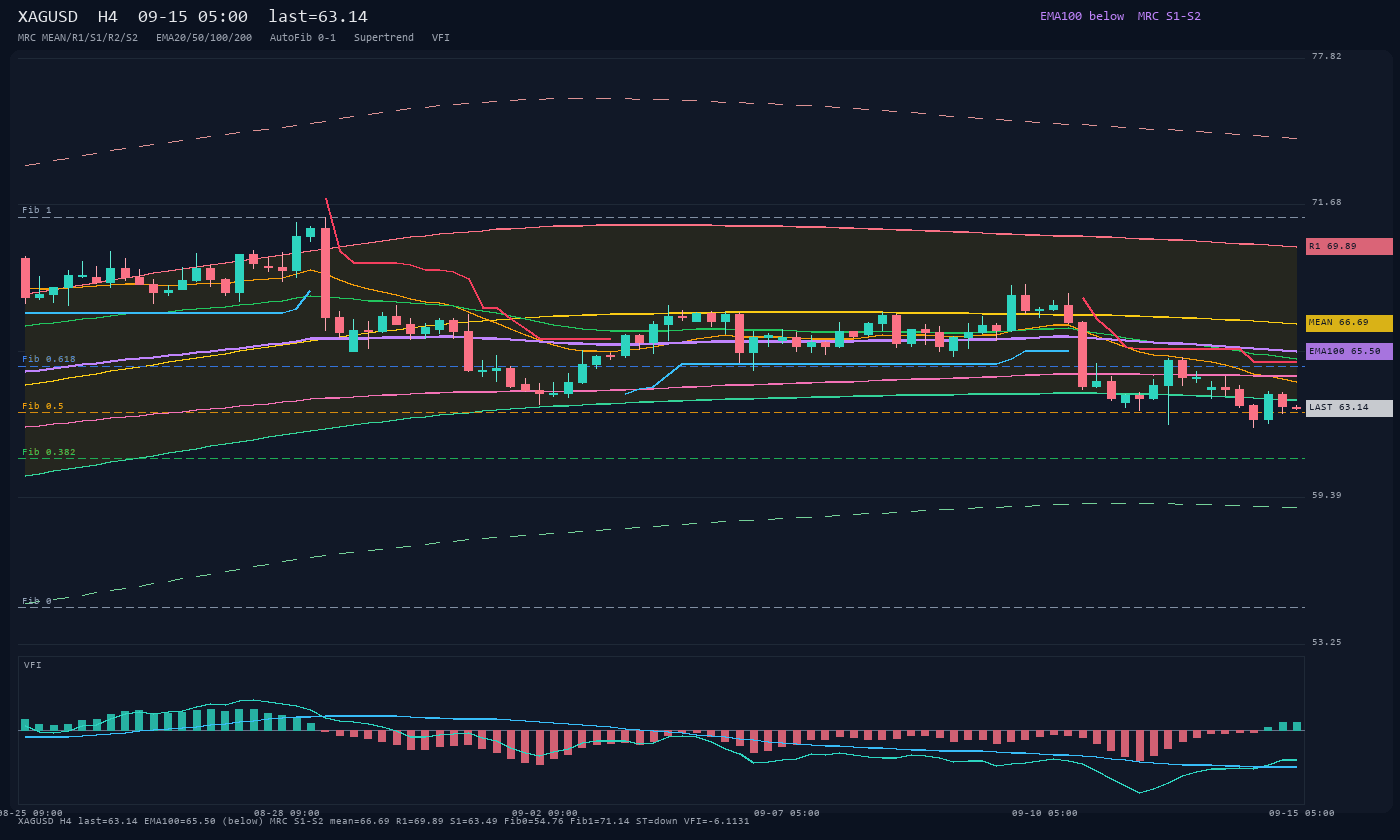
Task: Click the 53.25 price axis label
Action: point(1327,642)
